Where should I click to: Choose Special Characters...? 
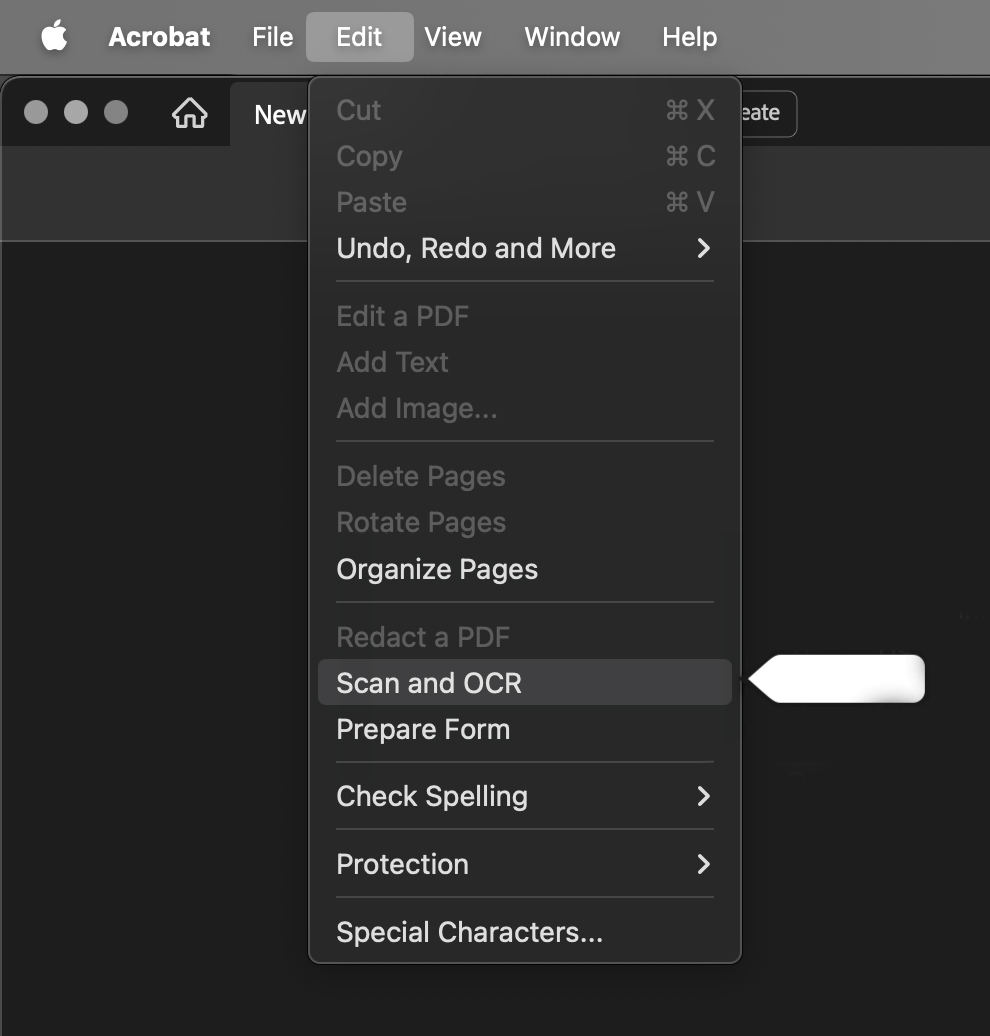tap(525, 932)
